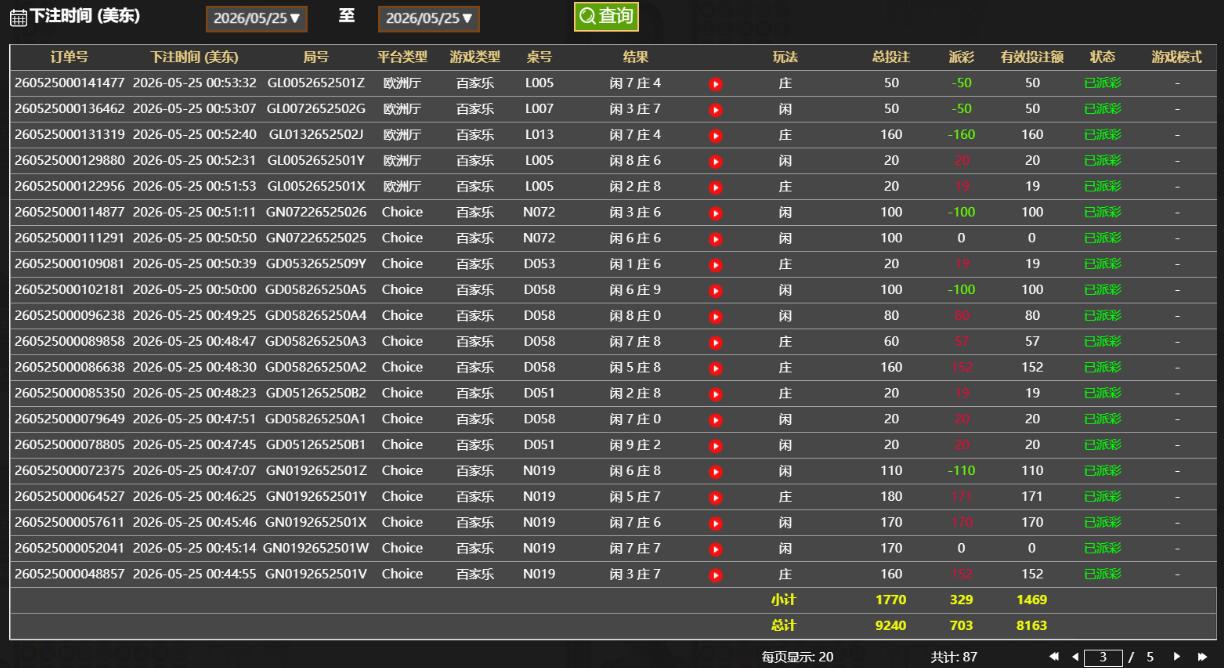The width and height of the screenshot is (1224, 668).
Task: Play replay video for order 260525000131319
Action: pyautogui.click(x=715, y=136)
